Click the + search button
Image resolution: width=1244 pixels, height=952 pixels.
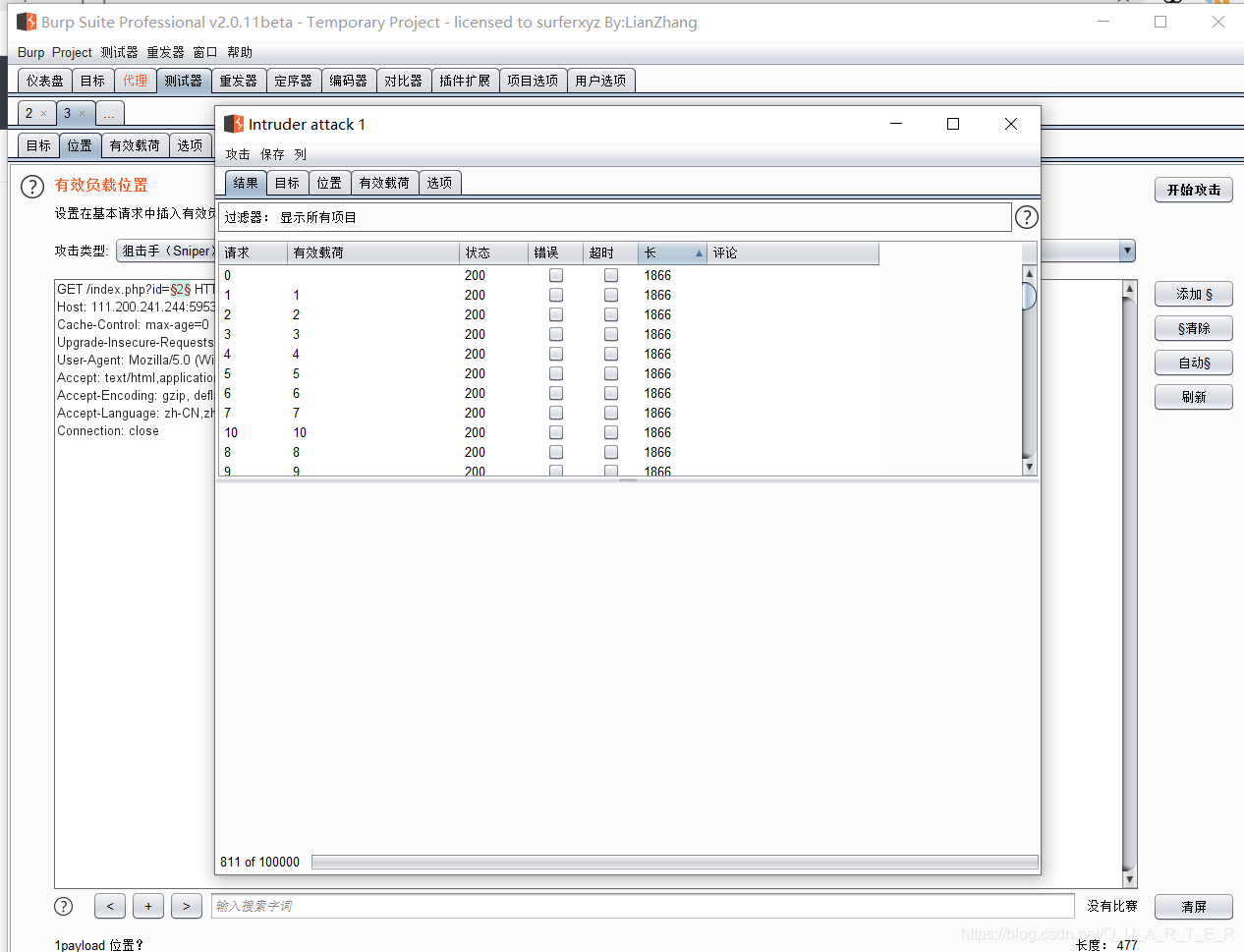click(x=148, y=906)
